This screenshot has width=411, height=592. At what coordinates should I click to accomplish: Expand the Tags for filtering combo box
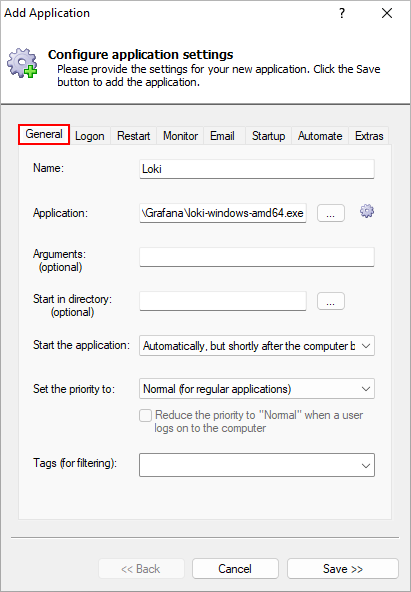(257, 465)
